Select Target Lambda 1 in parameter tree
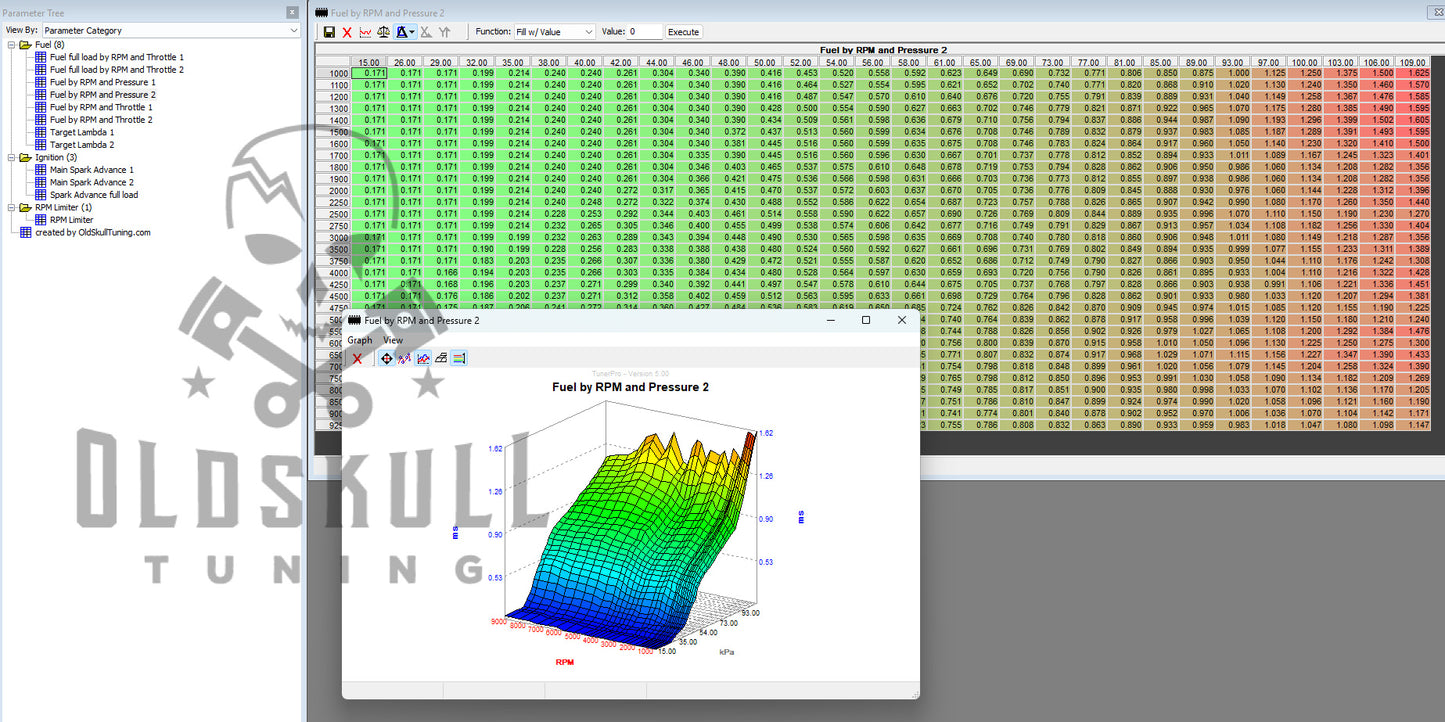This screenshot has height=722, width=1445. [x=82, y=132]
